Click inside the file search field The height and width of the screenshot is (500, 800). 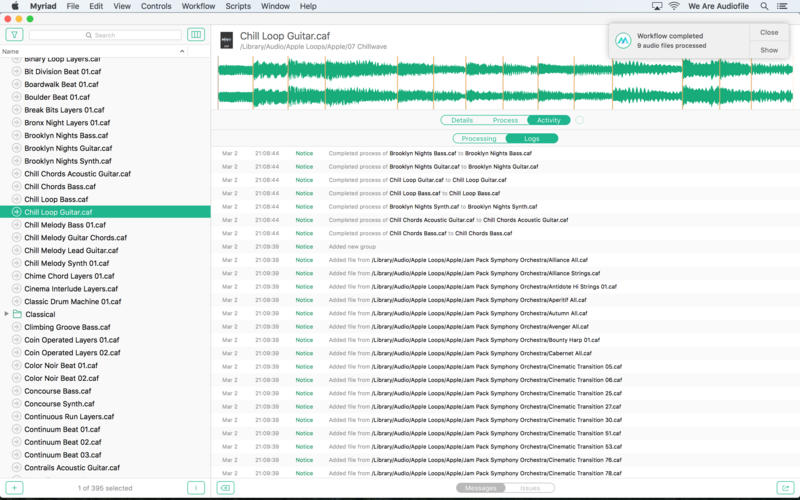105,35
